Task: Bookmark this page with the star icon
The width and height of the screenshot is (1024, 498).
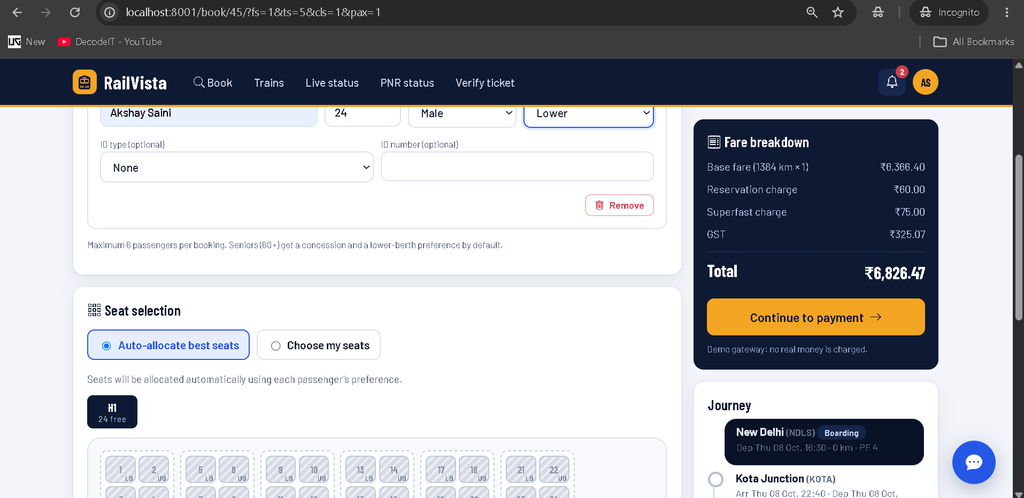Action: (838, 12)
